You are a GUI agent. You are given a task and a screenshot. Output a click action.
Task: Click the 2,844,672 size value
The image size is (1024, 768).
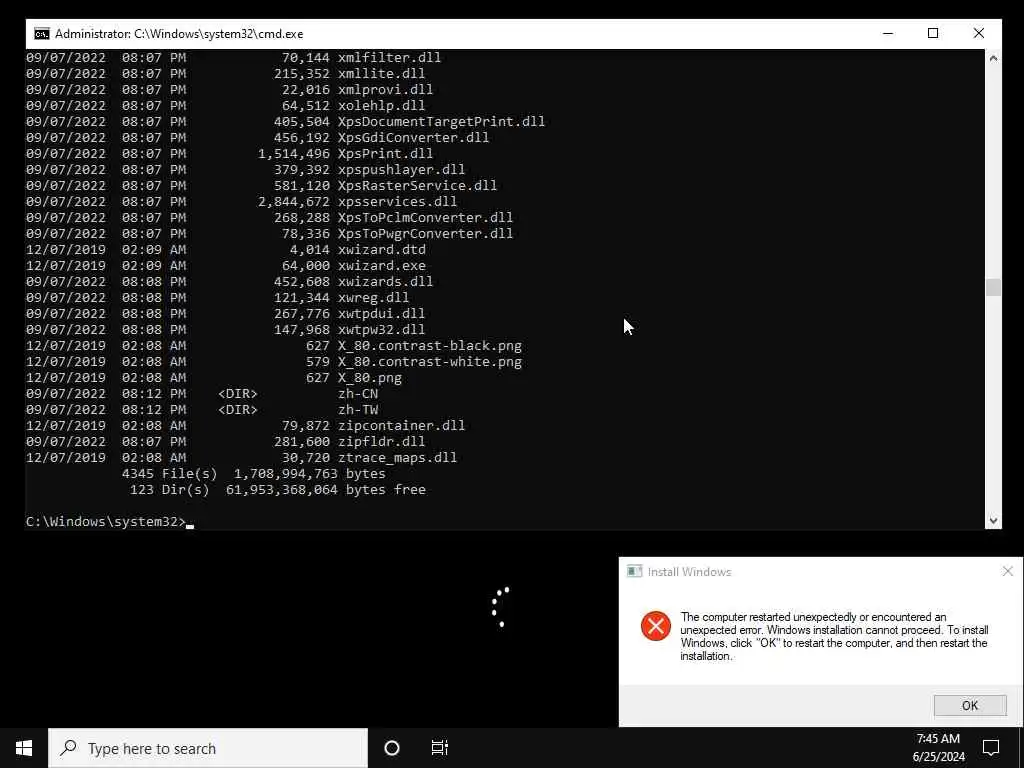pos(293,201)
